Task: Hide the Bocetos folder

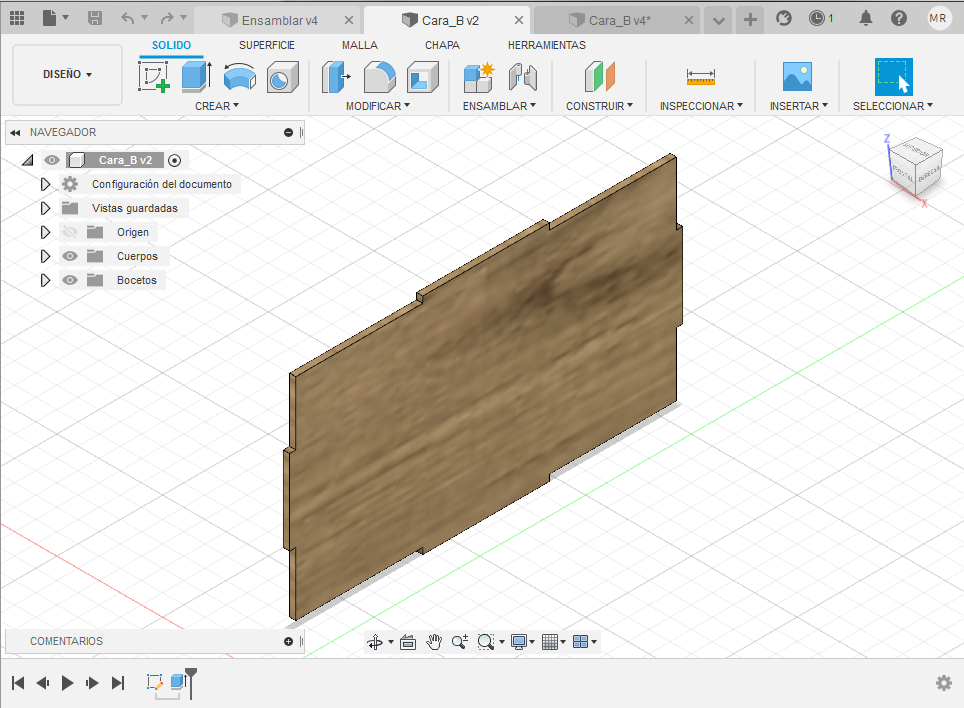Action: (70, 280)
